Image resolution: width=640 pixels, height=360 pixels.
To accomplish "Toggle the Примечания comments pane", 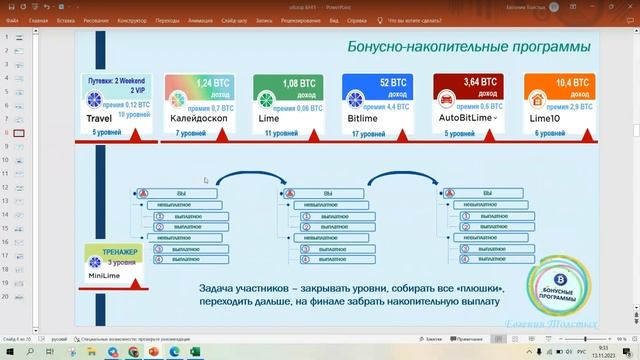I will (467, 339).
